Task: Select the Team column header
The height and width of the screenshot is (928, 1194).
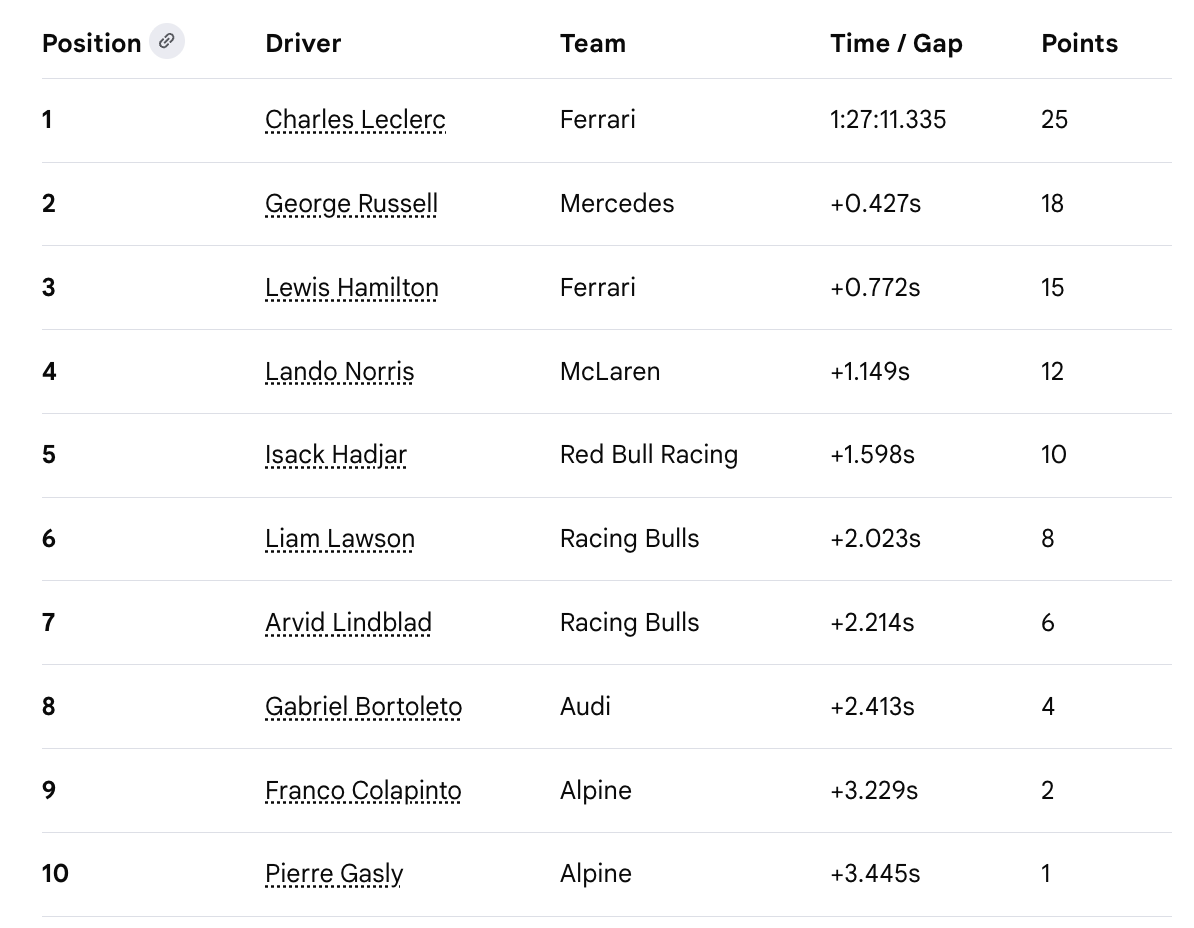Action: 592,43
